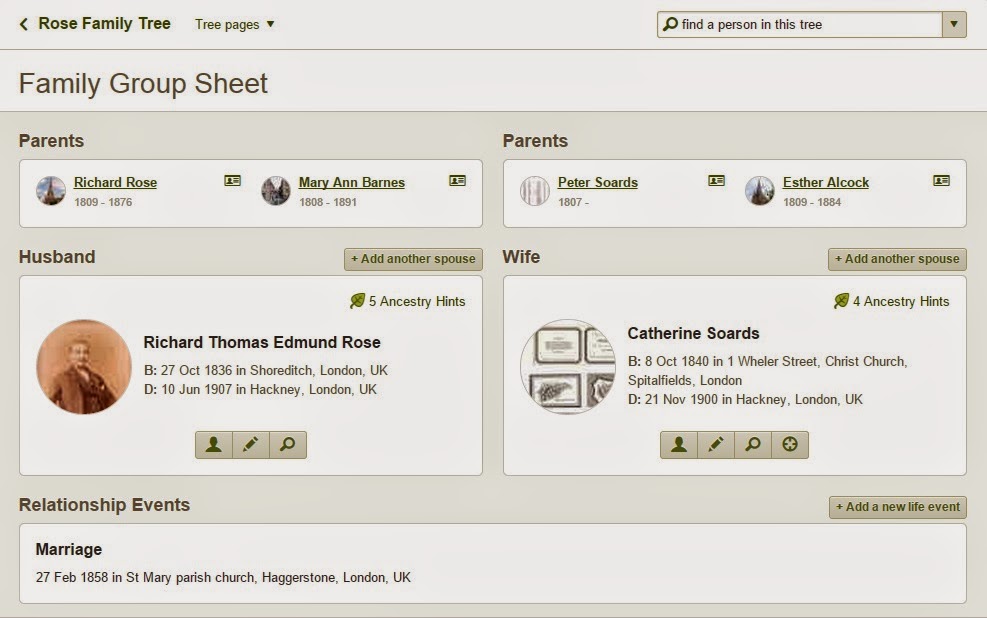The height and width of the screenshot is (618, 987).
Task: Click Richard Thomas Edmund Rose portrait photo
Action: 84,367
